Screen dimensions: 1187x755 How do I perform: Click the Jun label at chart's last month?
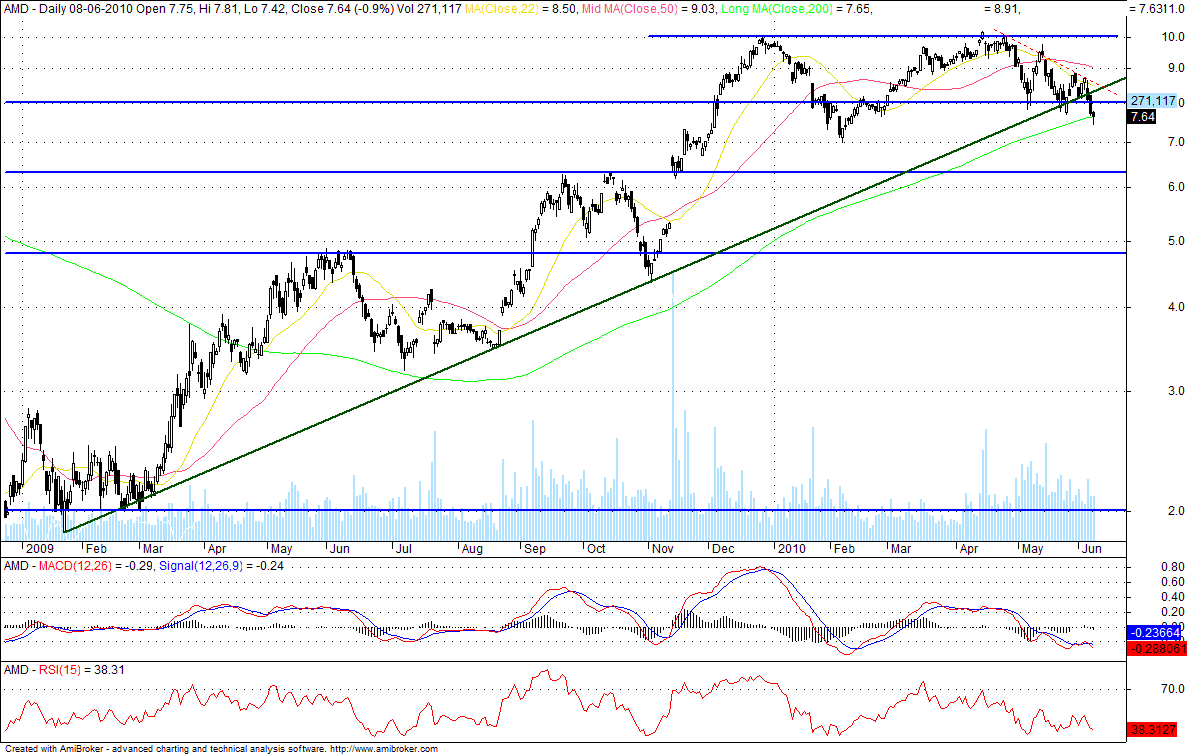click(x=1091, y=548)
